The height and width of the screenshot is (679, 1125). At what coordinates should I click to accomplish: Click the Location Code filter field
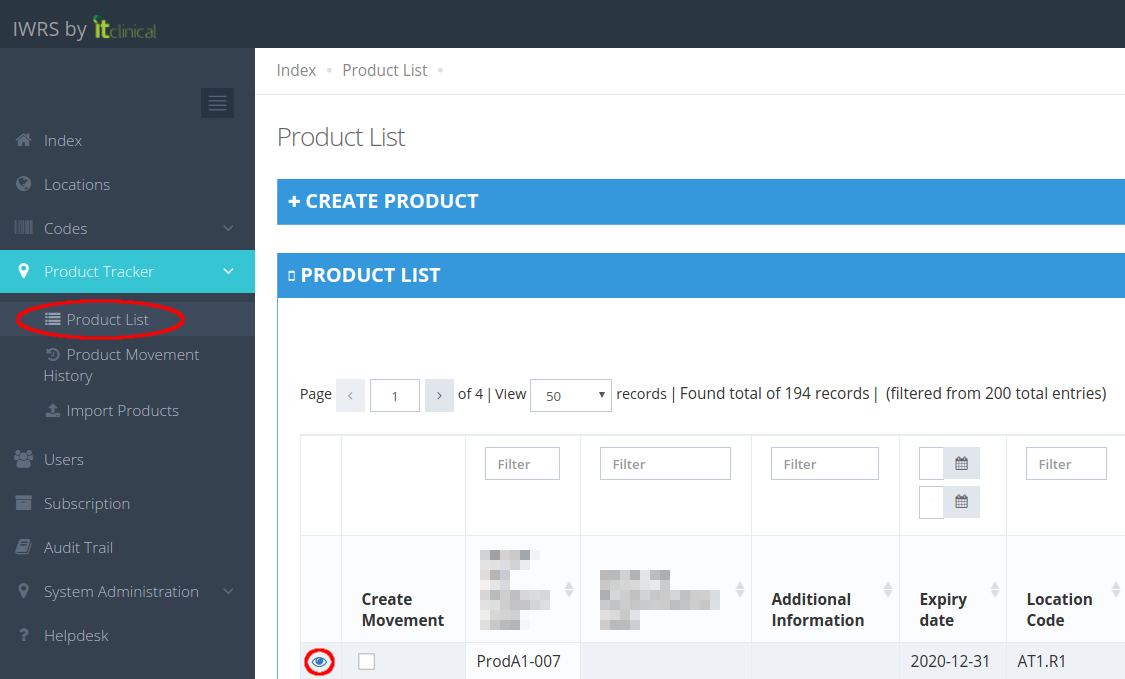(1066, 464)
